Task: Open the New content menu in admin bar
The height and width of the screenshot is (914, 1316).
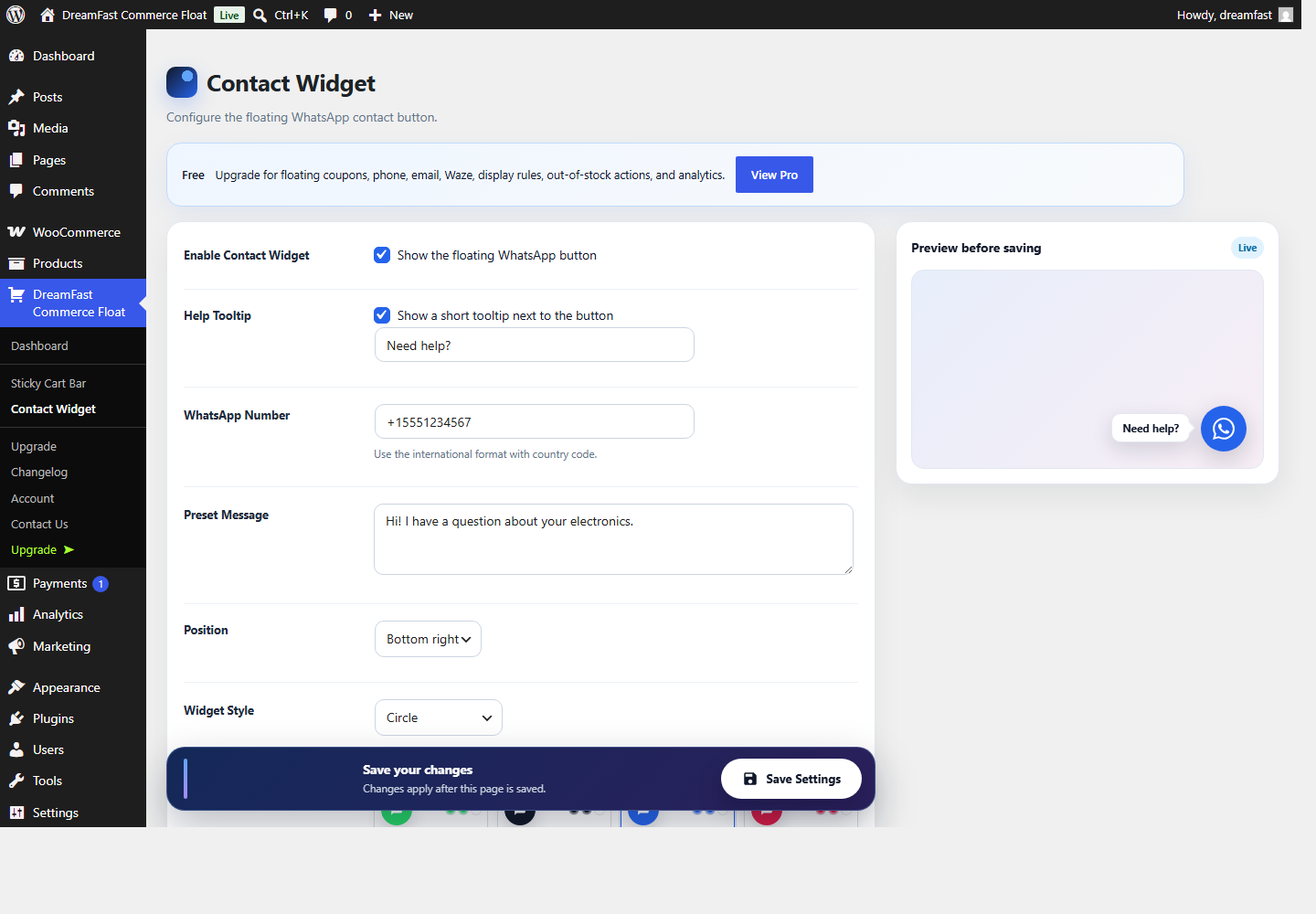Action: click(x=391, y=15)
